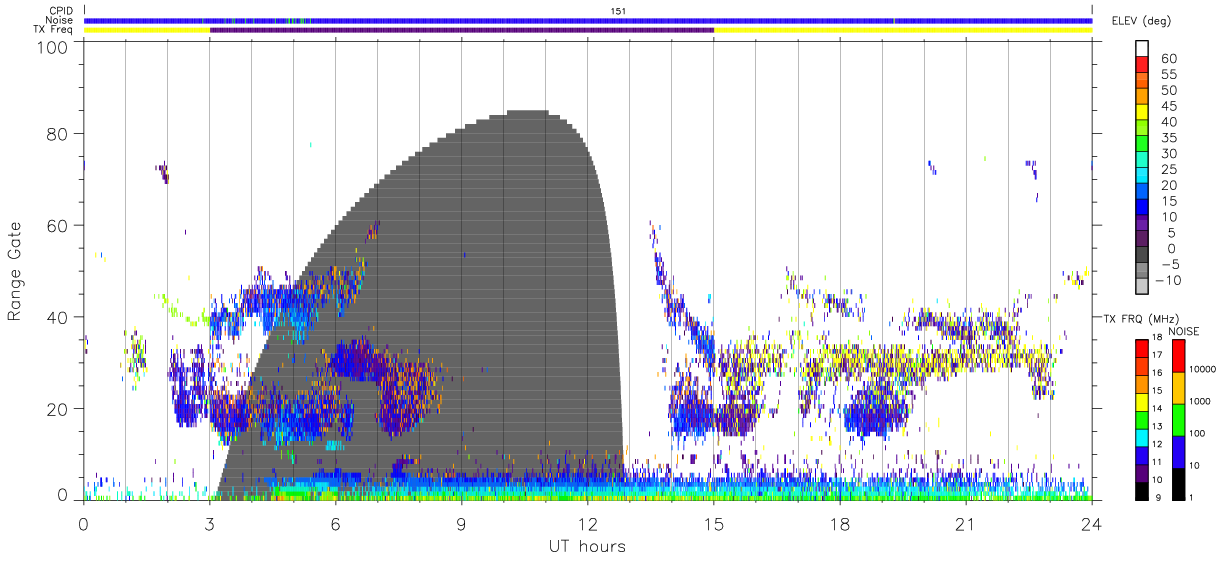Click the CPID value 151
Image resolution: width=1228 pixels, height=567 pixels.
click(618, 11)
